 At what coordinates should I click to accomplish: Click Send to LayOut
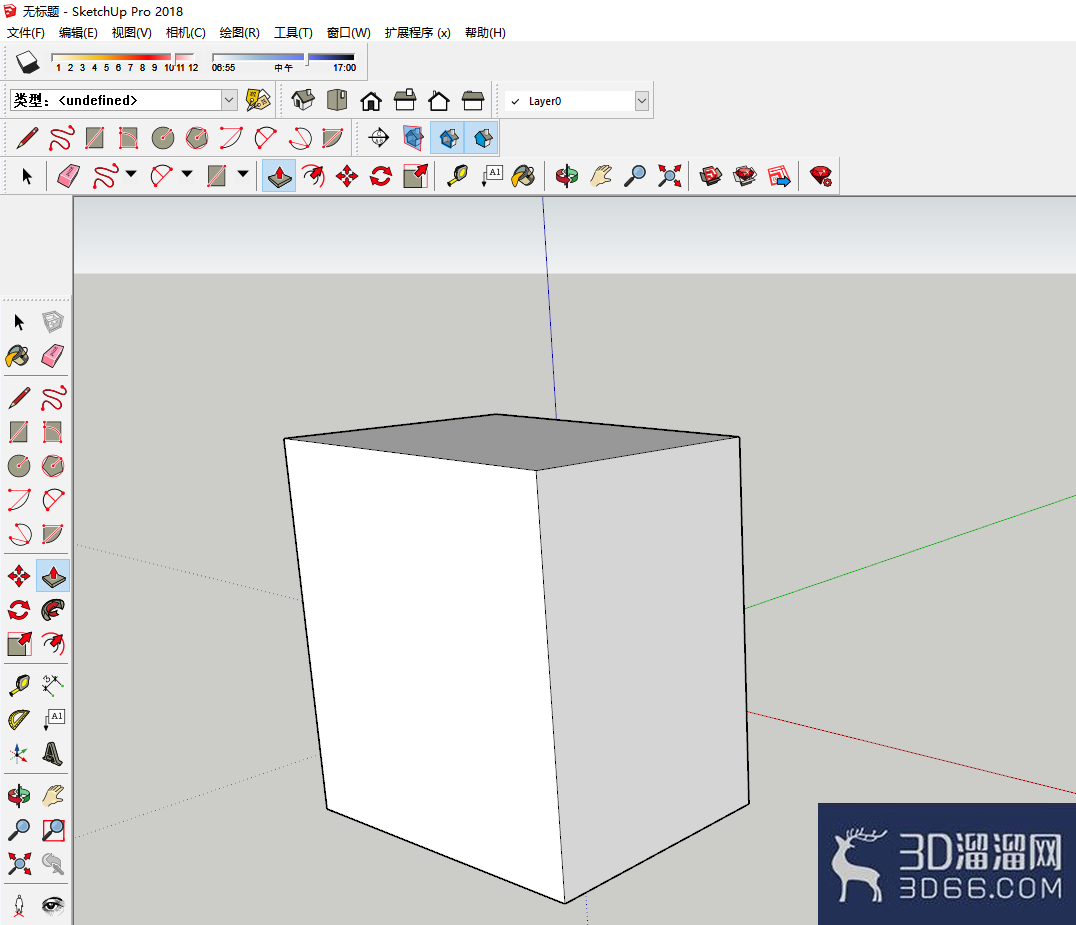coord(779,176)
